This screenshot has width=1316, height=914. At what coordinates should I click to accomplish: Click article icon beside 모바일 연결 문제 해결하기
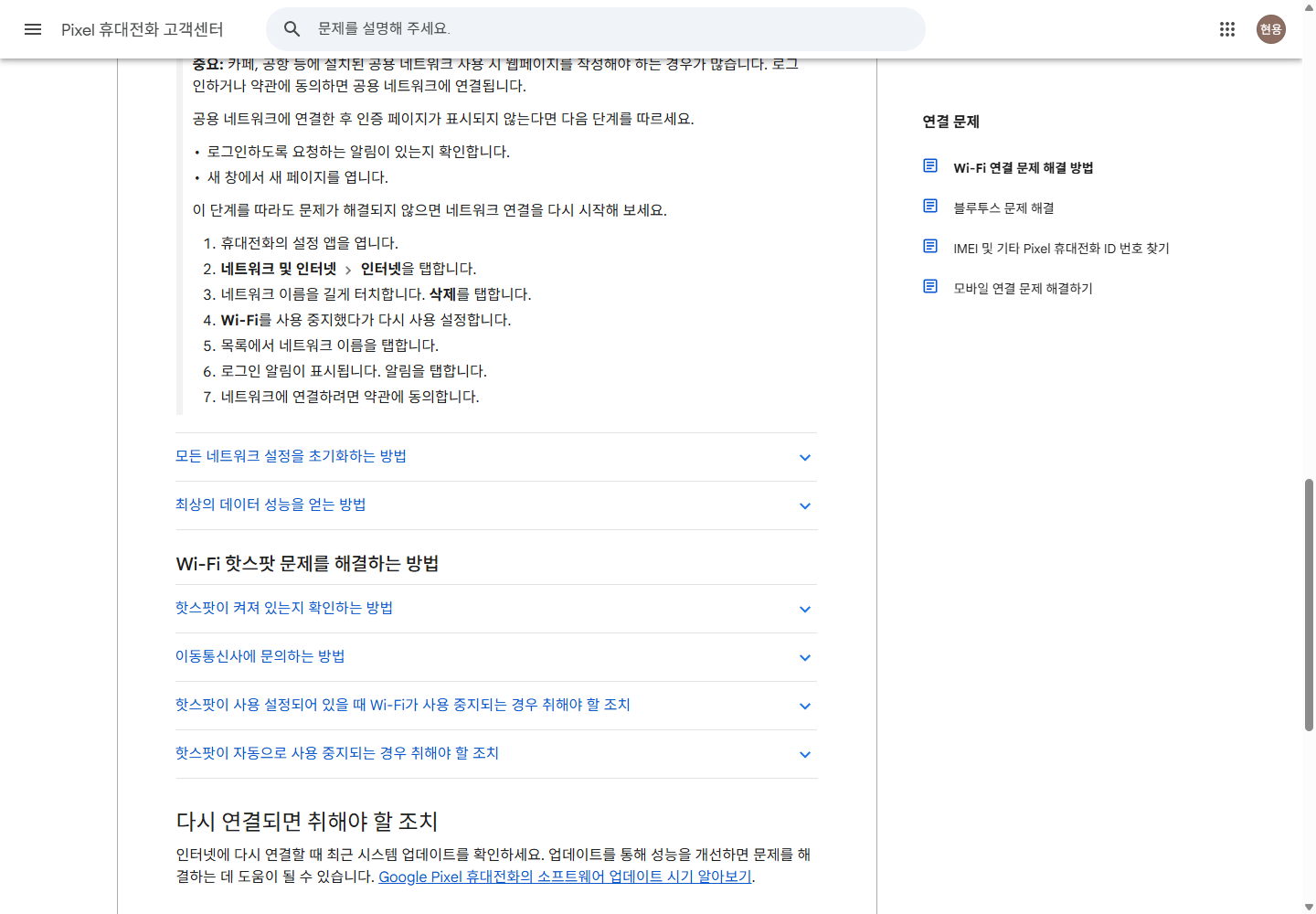point(930,286)
